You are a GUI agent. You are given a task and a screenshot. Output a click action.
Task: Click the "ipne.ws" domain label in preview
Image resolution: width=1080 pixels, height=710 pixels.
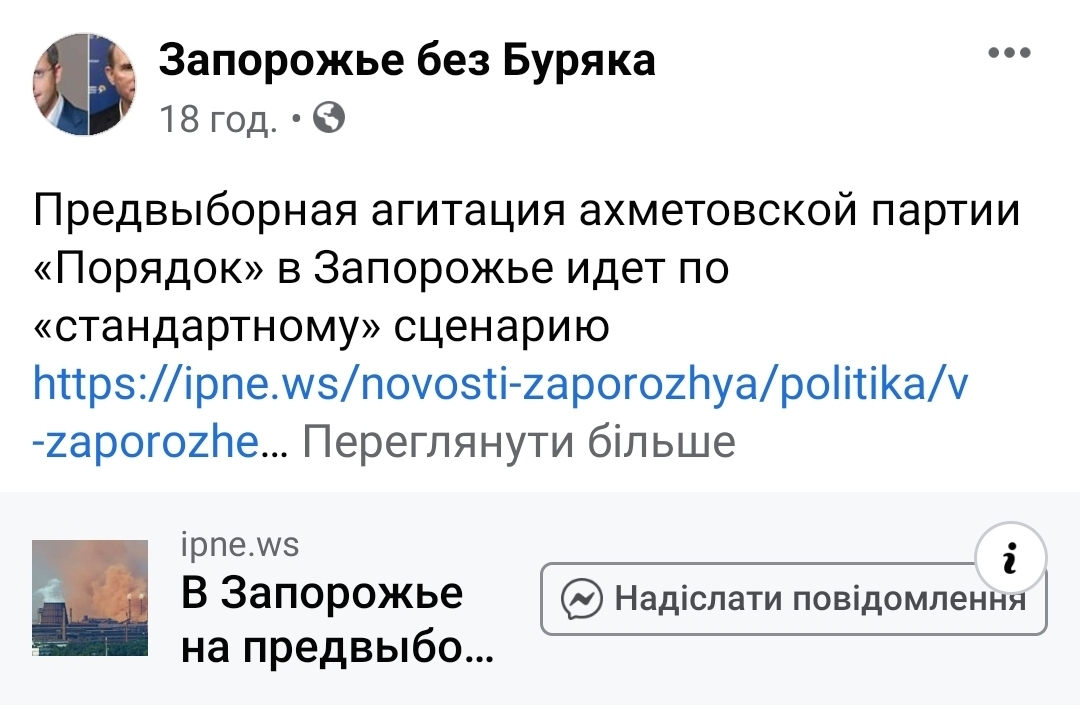[240, 545]
